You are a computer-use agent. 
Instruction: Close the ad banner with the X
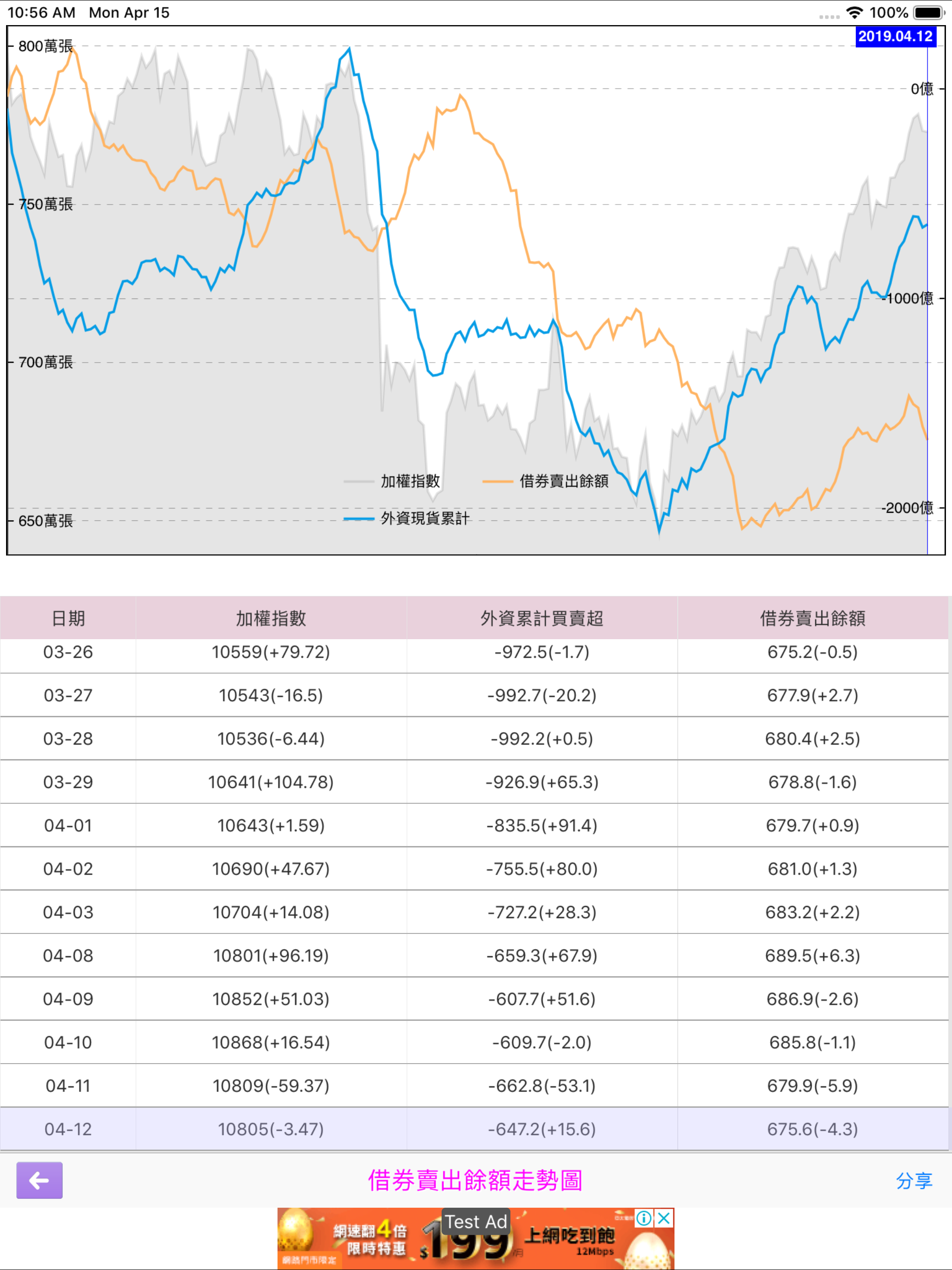coord(664,1218)
